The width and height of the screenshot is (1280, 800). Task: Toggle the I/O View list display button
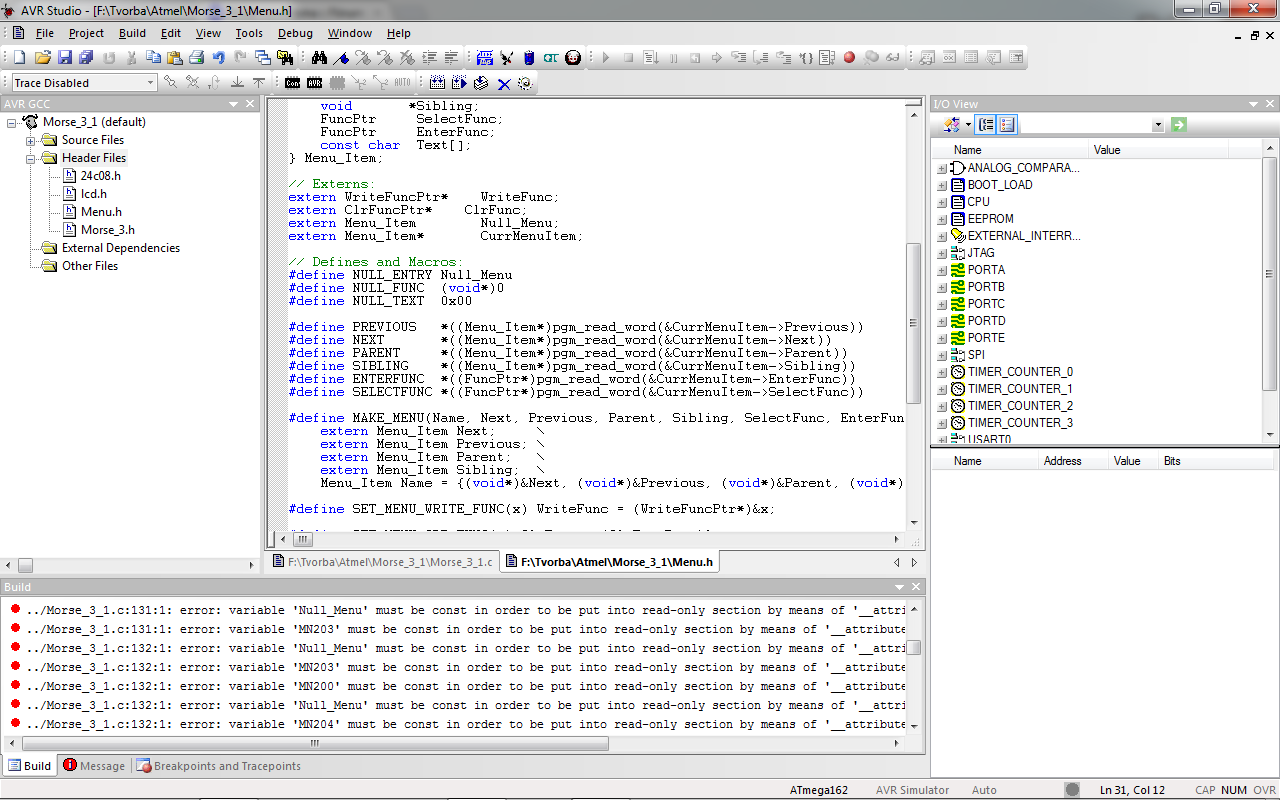pyautogui.click(x=1007, y=125)
